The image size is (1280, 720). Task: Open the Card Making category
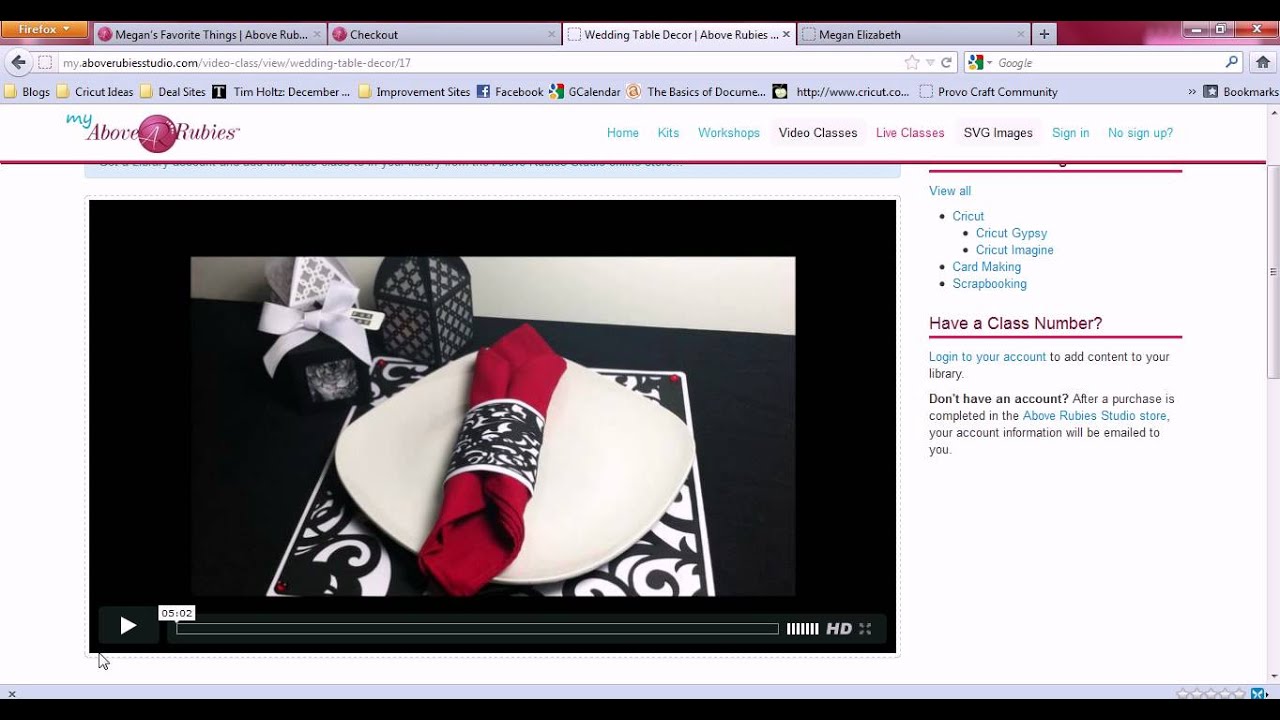[x=986, y=267]
